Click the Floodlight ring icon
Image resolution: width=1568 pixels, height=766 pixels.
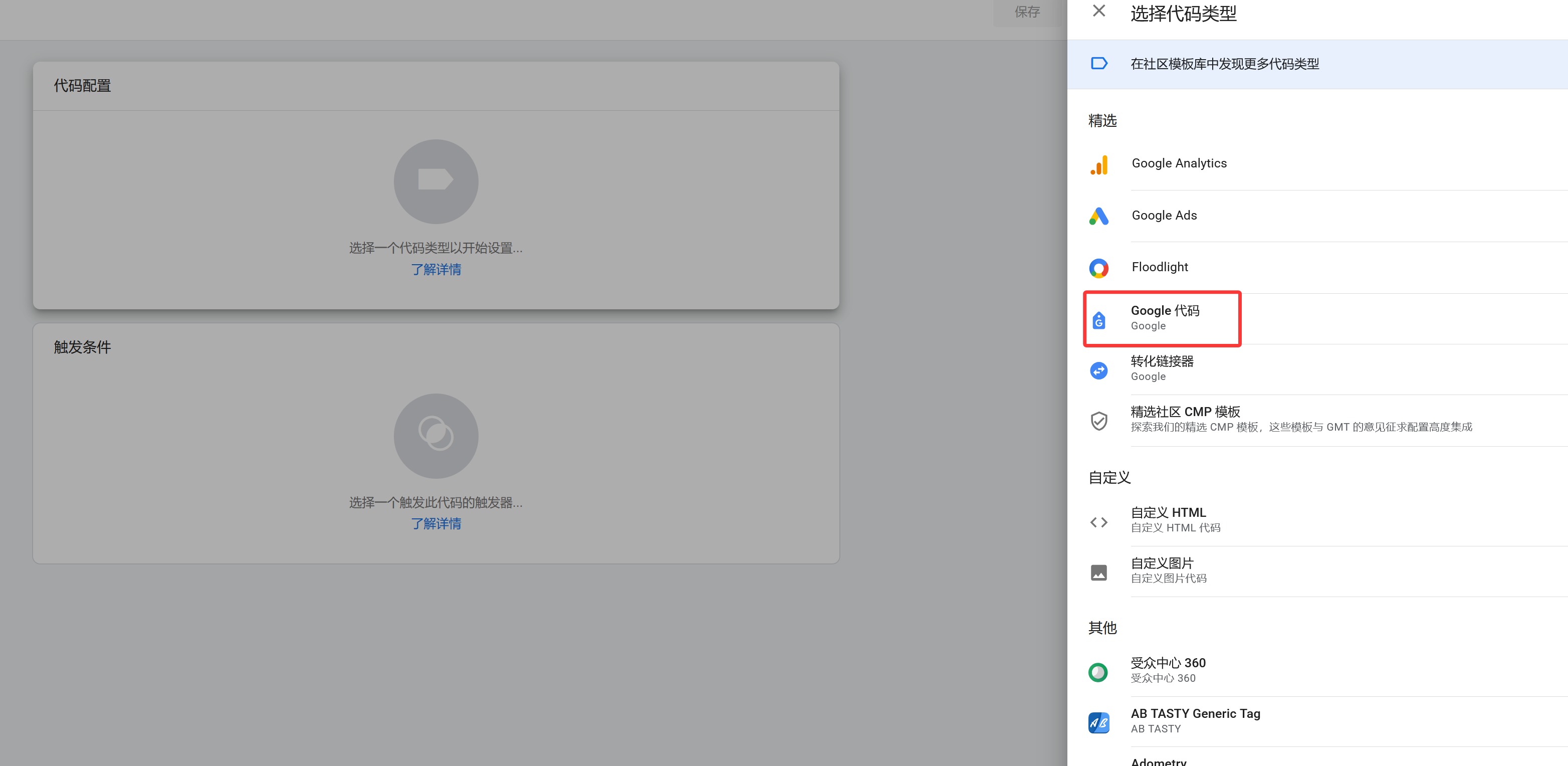point(1098,268)
